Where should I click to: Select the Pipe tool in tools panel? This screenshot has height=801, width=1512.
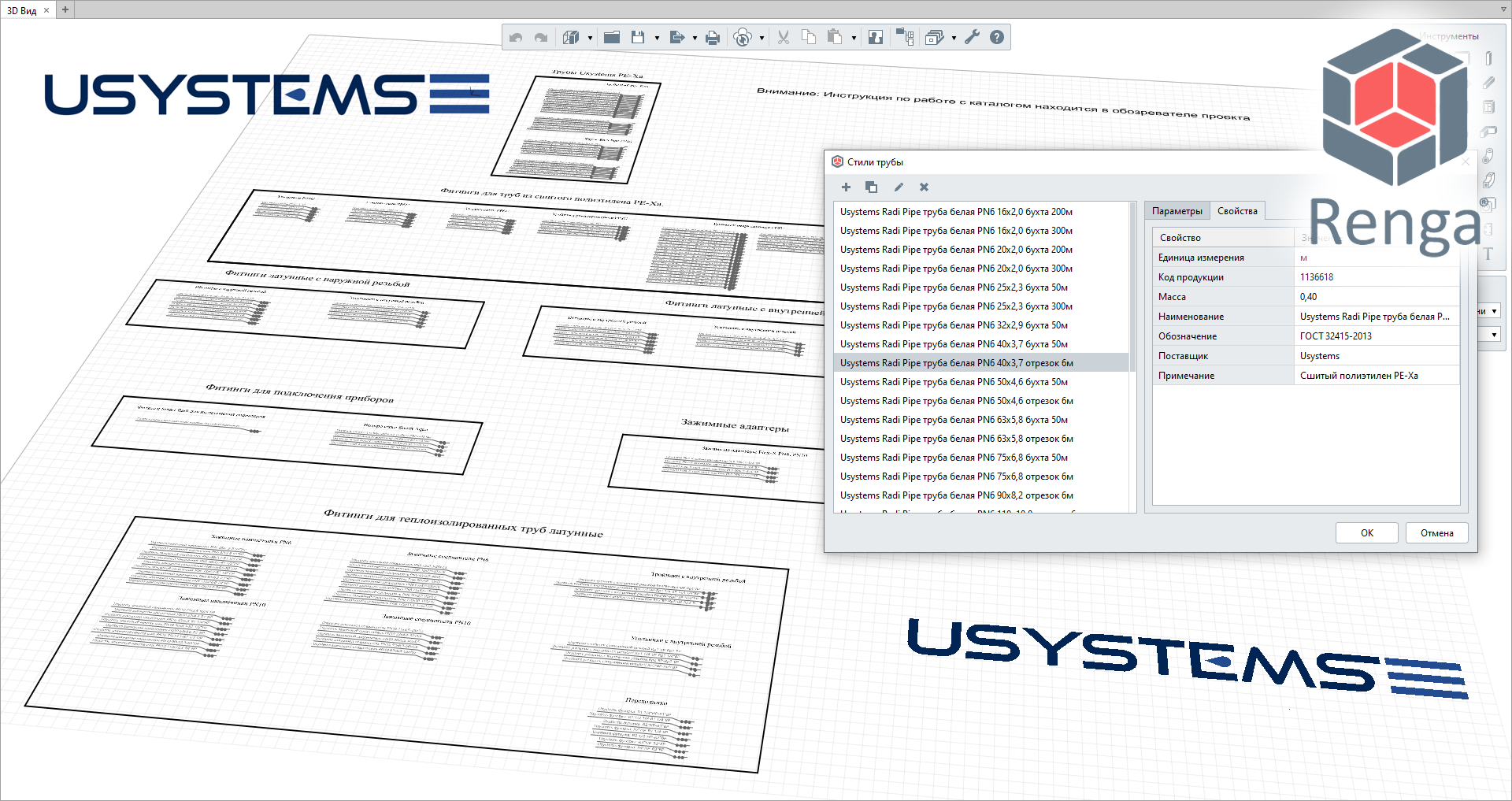tap(1488, 156)
